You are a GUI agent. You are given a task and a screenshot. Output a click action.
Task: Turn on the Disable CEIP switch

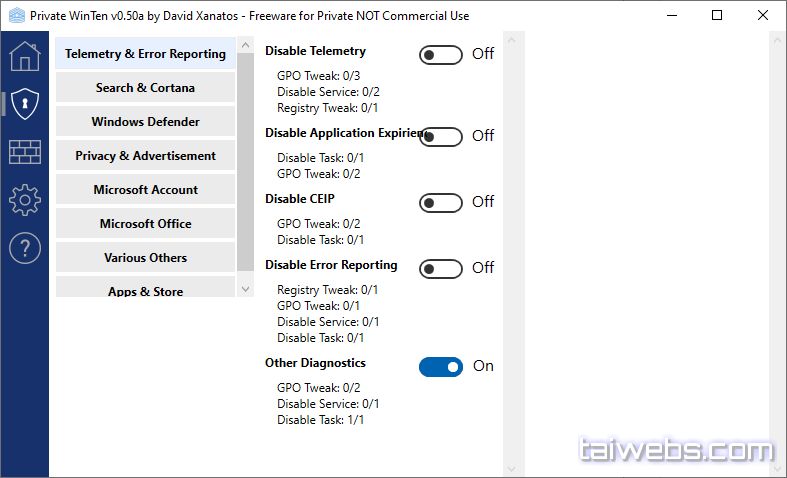coord(441,203)
